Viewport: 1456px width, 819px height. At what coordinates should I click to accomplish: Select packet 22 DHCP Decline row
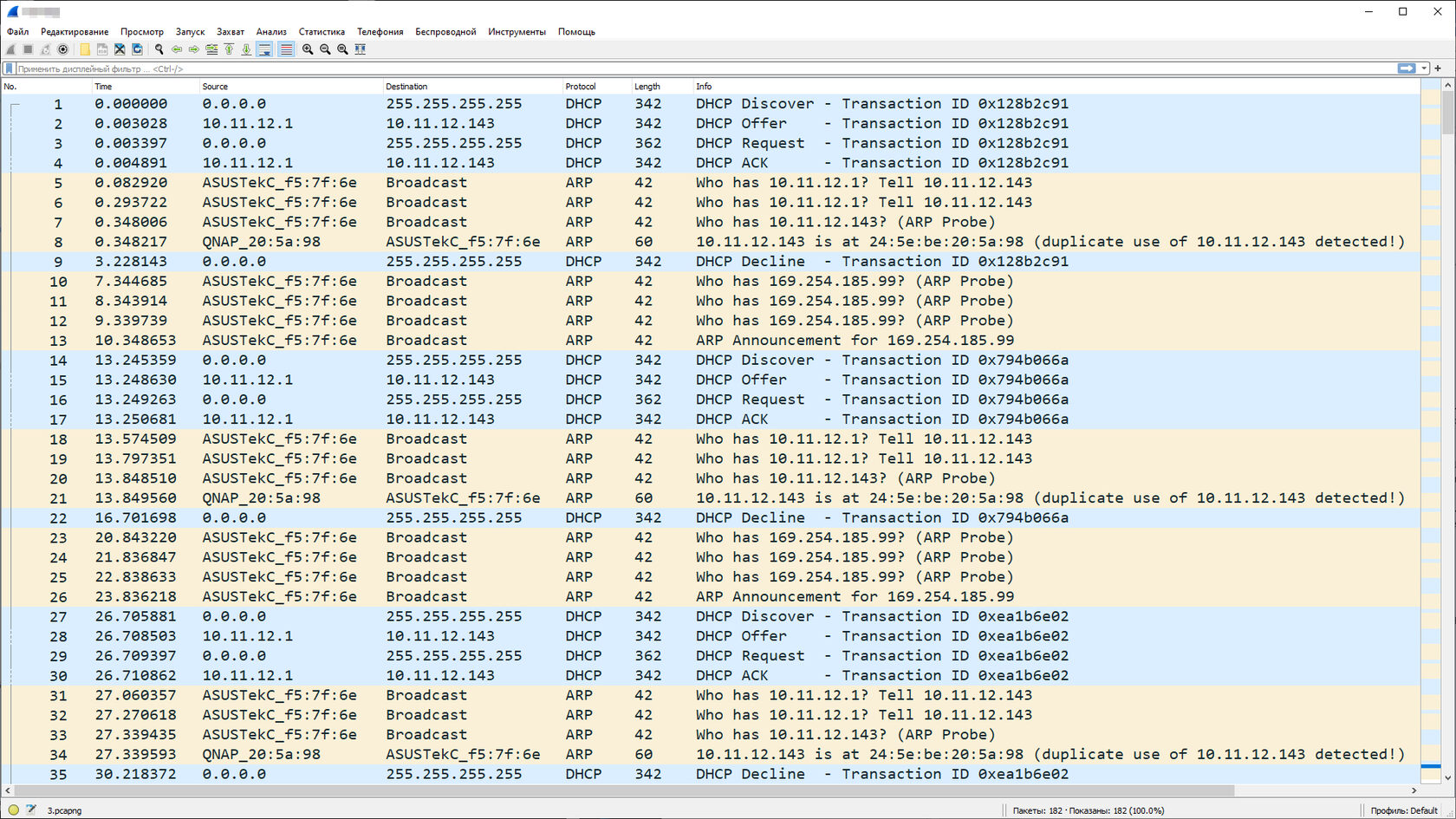click(x=711, y=518)
